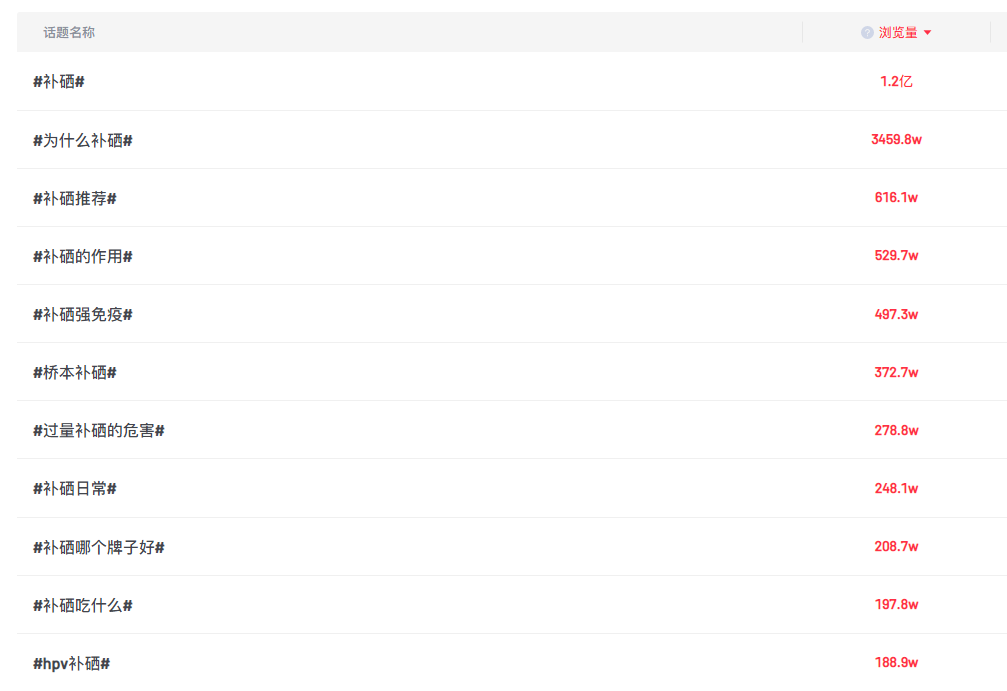
Task: Open the #补硒的作用# topic
Action: point(83,256)
